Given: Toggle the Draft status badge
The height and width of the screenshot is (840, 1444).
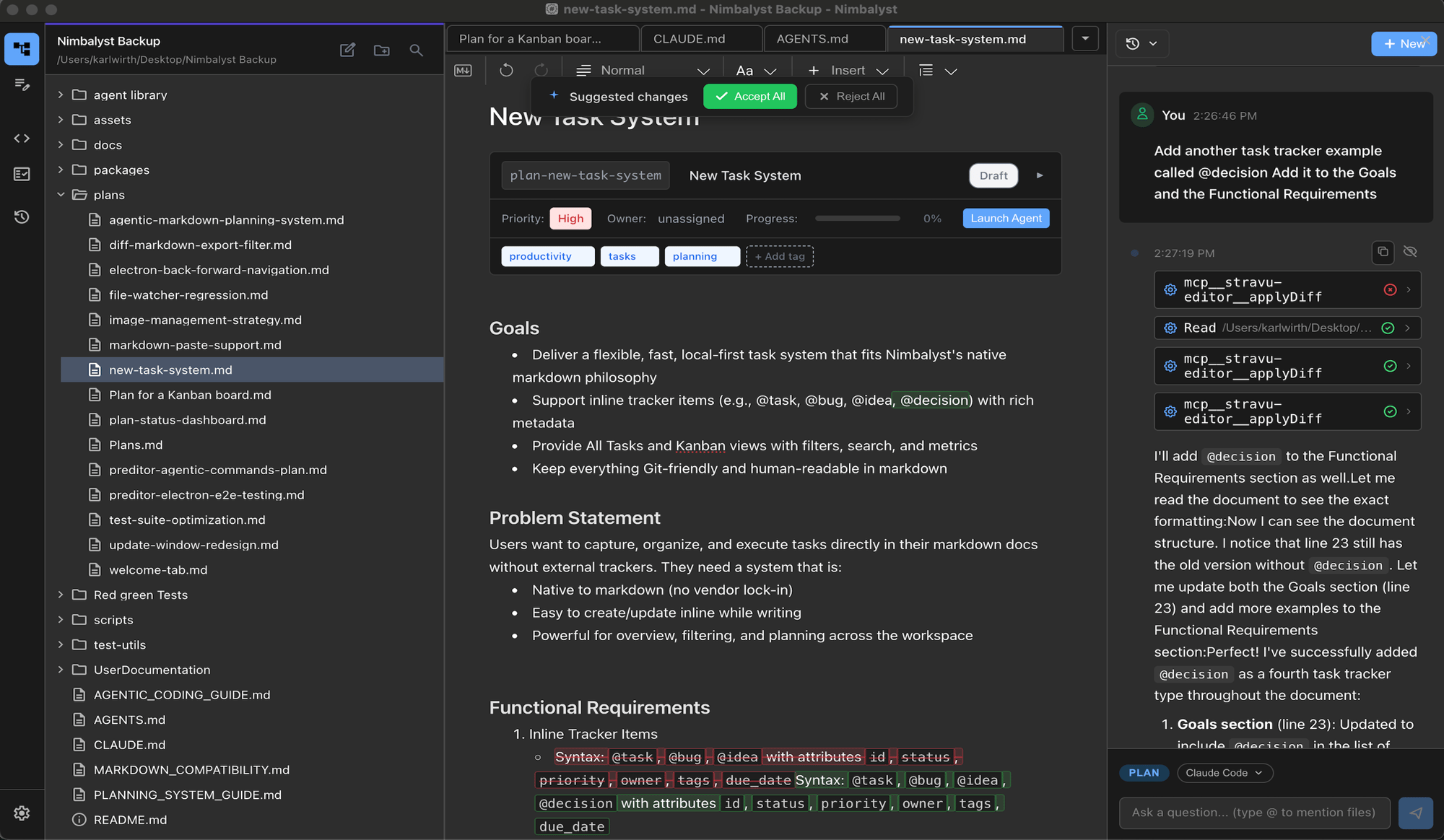Looking at the screenshot, I should [993, 175].
